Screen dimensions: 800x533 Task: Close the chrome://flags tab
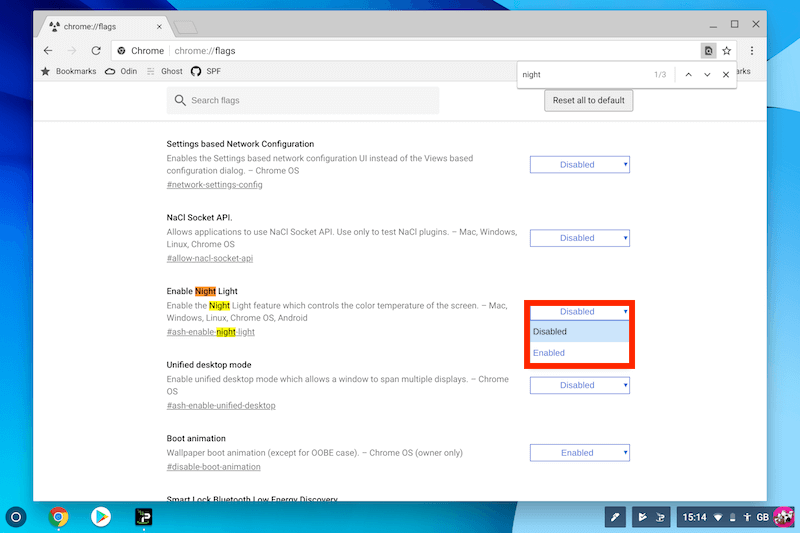coord(159,27)
